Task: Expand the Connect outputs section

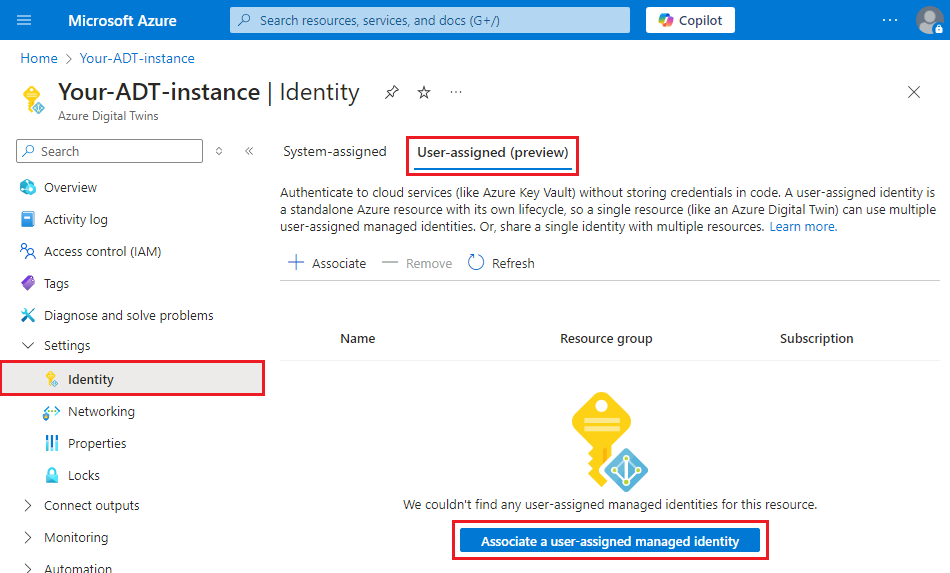Action: point(28,505)
